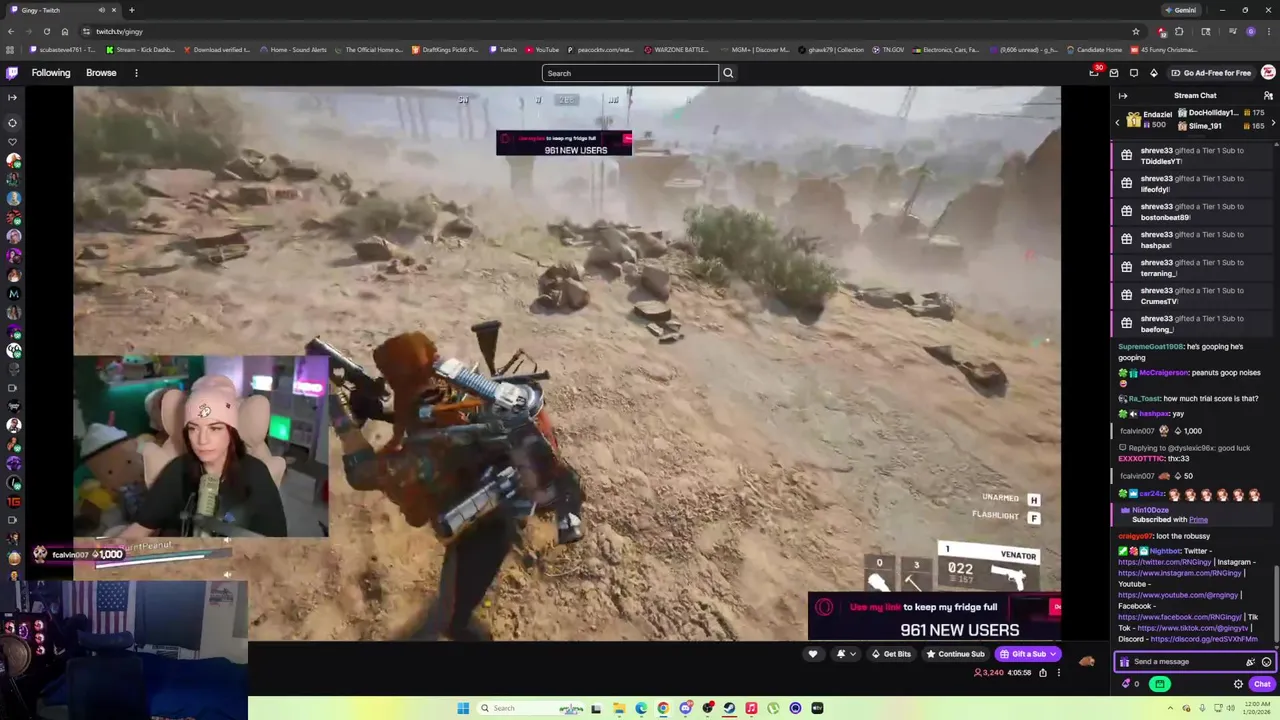Image resolution: width=1280 pixels, height=720 pixels.
Task: Show hidden system tray icons chevron
Action: (1170, 708)
